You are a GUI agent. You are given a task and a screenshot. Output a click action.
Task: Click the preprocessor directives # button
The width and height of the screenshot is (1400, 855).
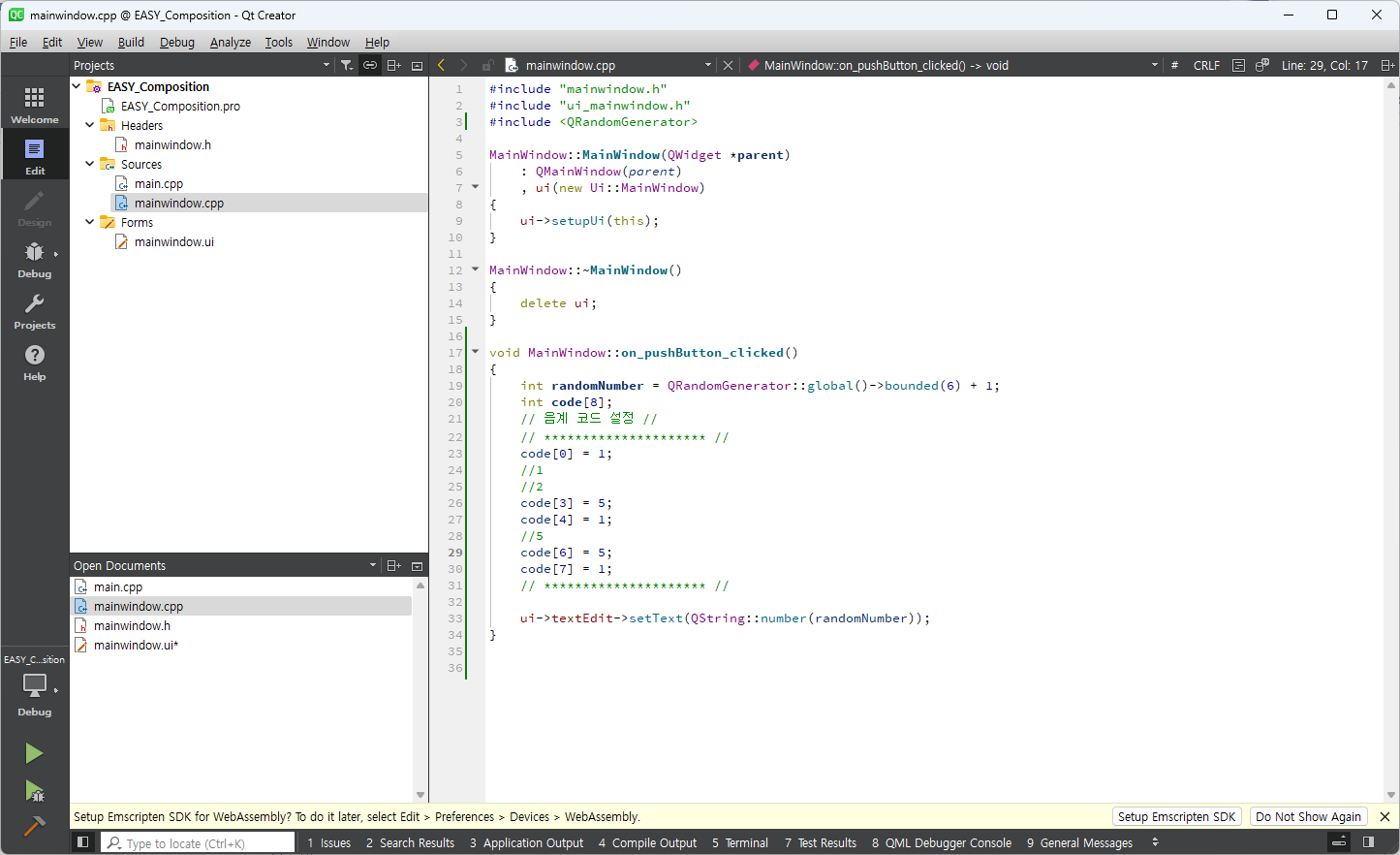coord(1174,65)
